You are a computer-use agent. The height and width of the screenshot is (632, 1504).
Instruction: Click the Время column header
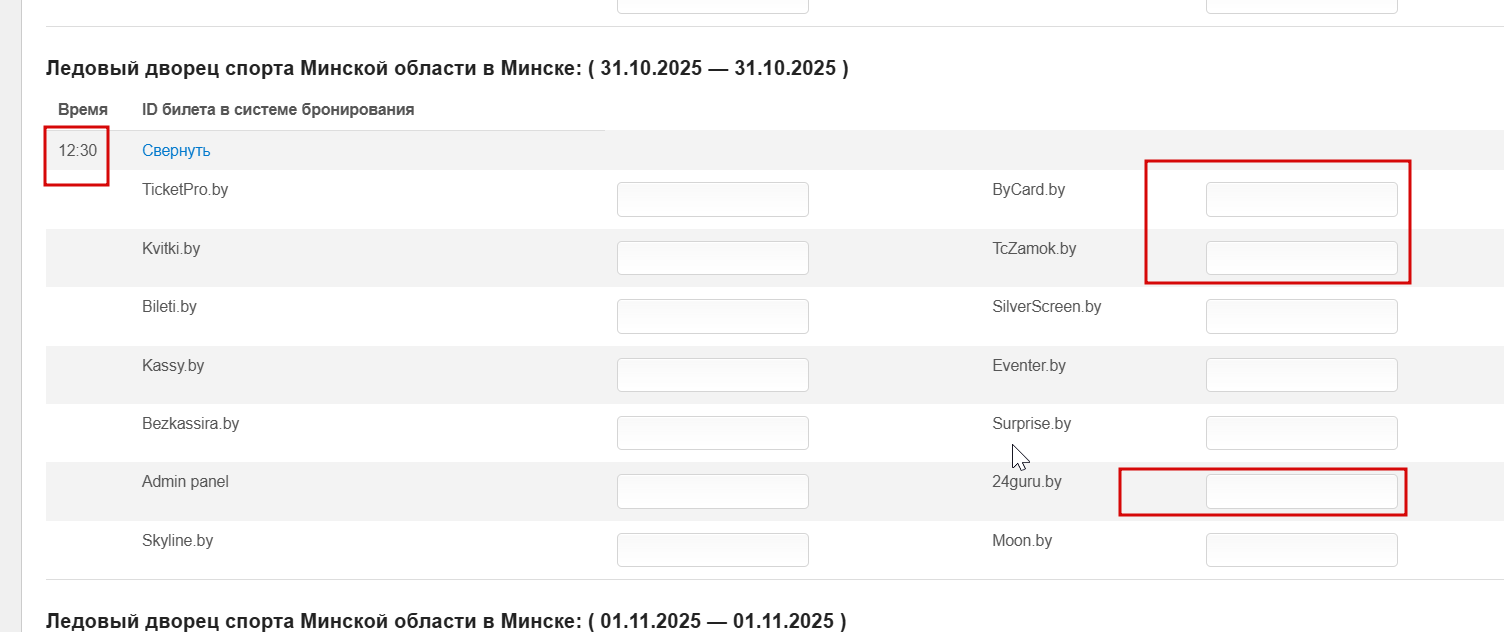83,109
